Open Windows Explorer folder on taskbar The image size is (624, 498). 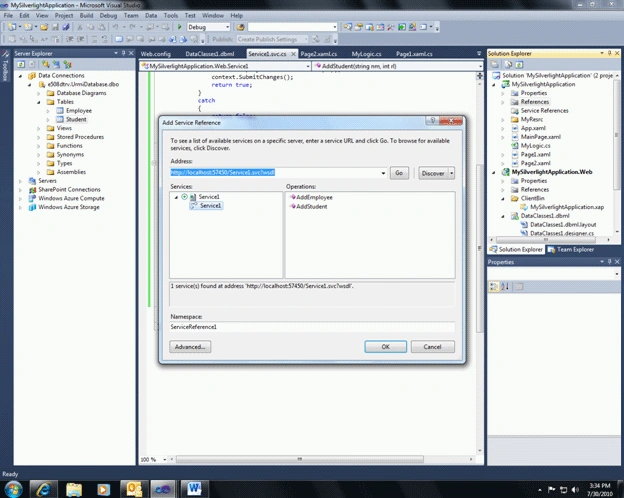[74, 489]
